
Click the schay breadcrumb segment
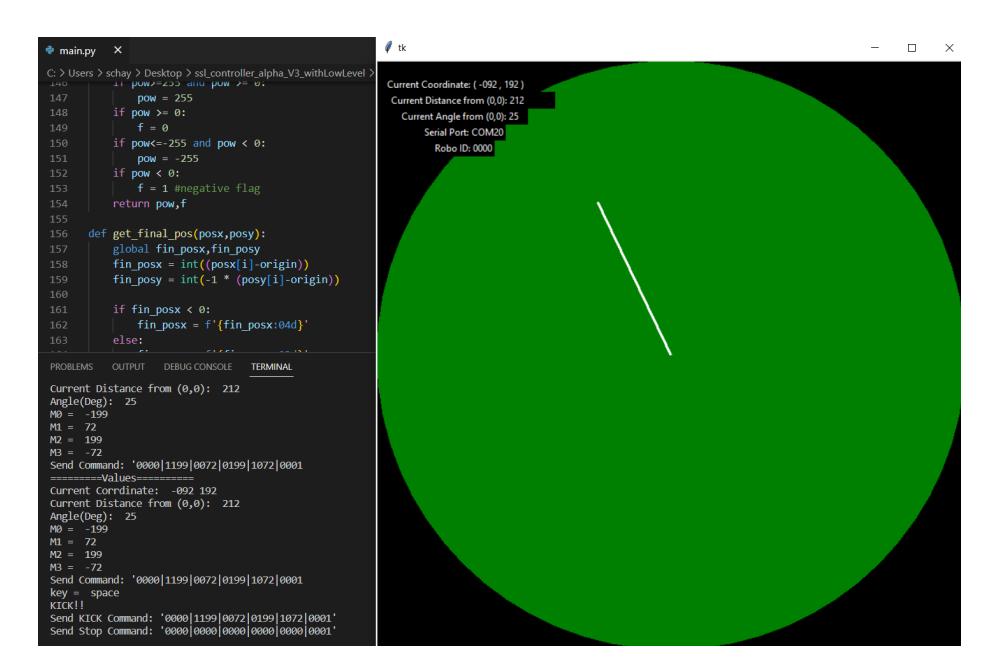tap(118, 73)
